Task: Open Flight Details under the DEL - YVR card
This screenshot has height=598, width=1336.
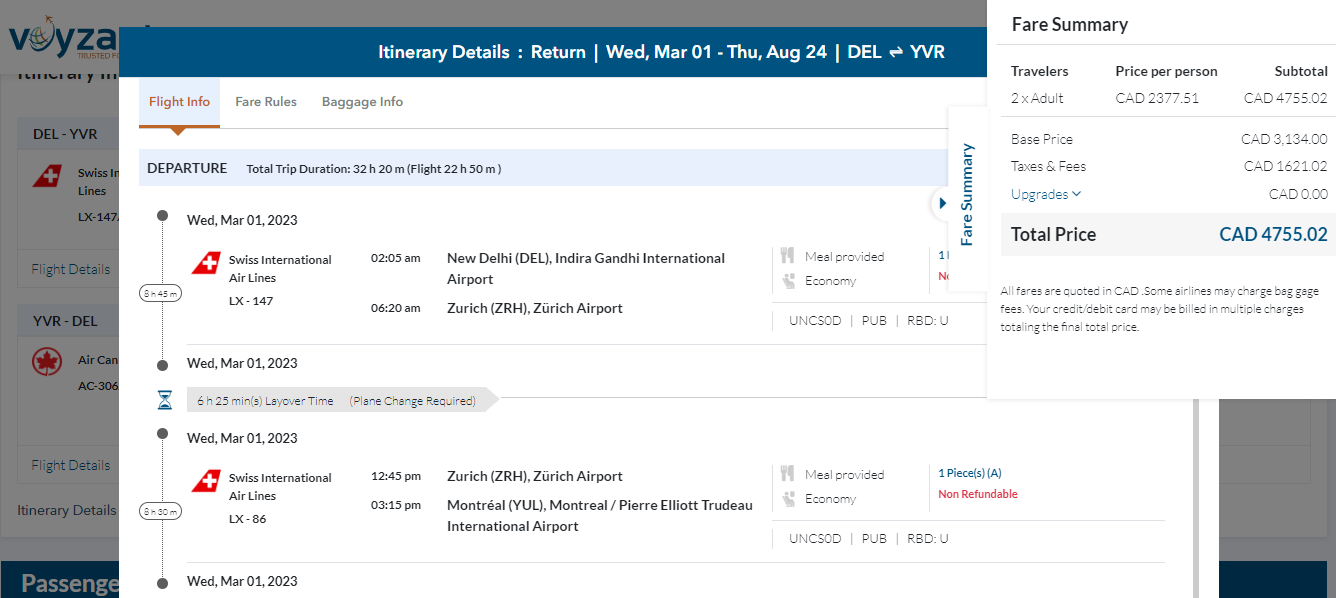Action: click(70, 269)
